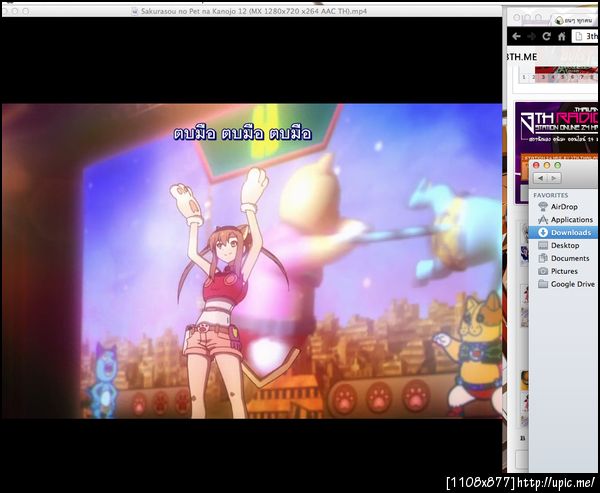
Task: Click the Documents icon in sidebar
Action: 543,258
